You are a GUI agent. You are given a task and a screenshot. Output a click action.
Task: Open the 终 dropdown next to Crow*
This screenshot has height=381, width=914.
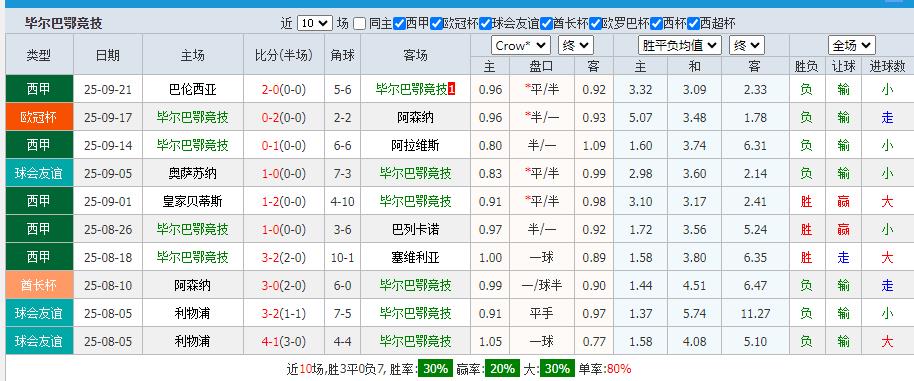coord(575,45)
